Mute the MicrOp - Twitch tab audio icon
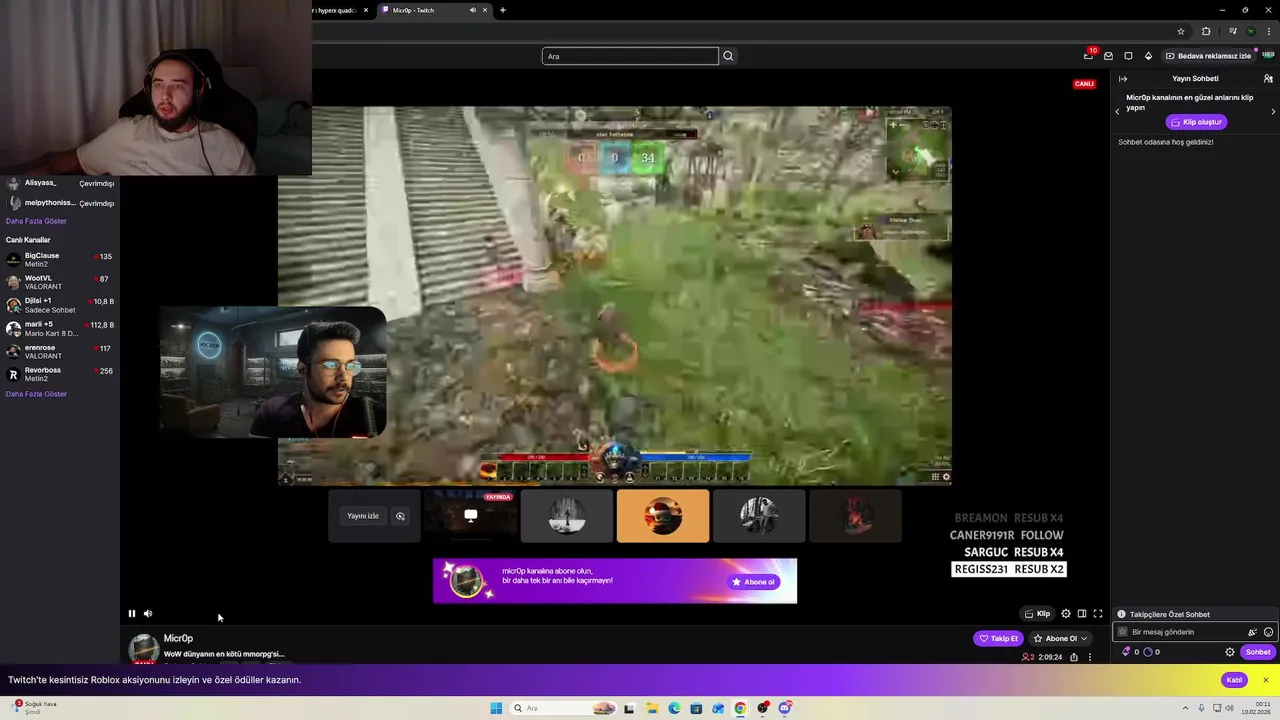Viewport: 1280px width, 720px height. pos(472,10)
